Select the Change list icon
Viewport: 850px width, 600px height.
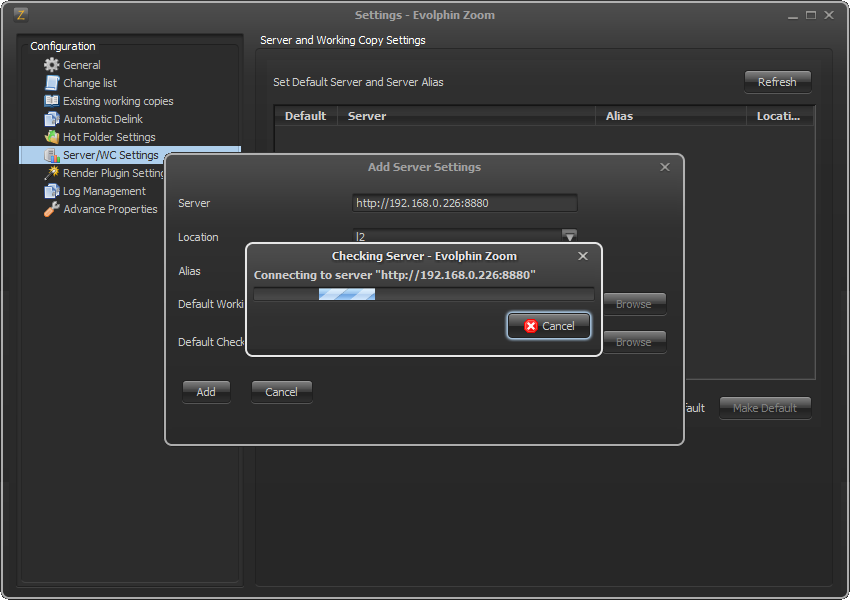(51, 83)
